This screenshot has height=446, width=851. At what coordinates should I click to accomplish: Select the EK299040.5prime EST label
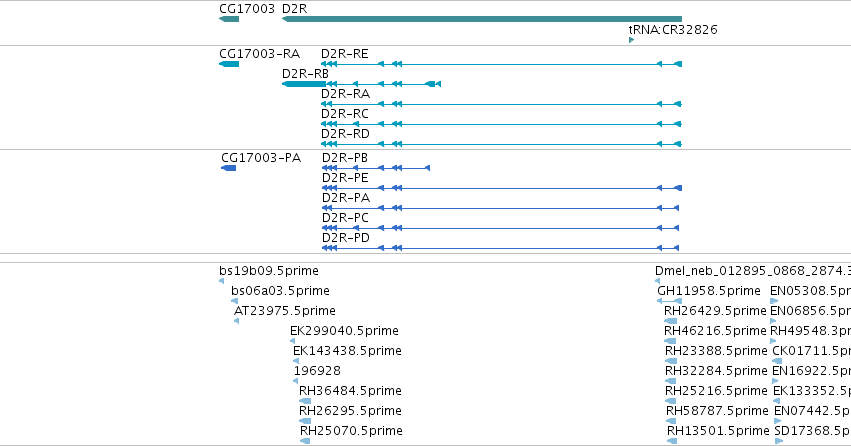click(344, 331)
